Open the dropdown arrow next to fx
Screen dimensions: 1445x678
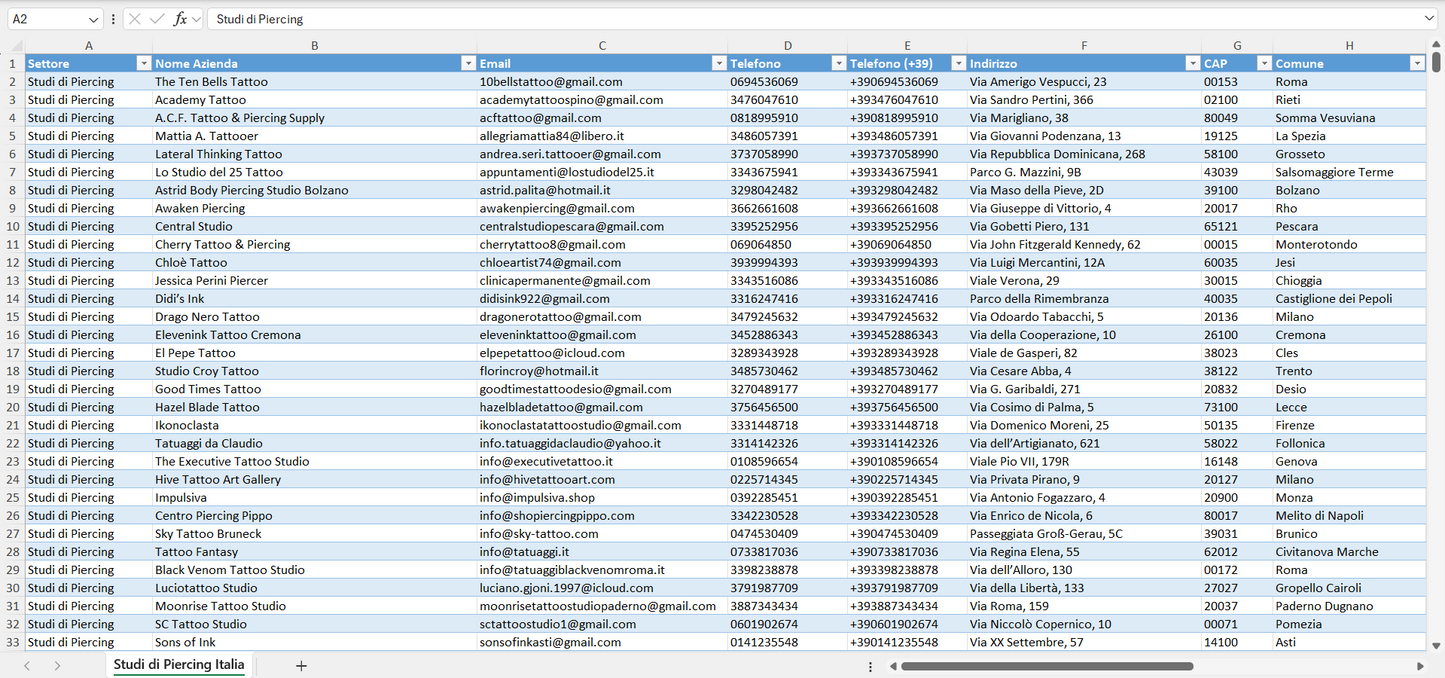[197, 19]
